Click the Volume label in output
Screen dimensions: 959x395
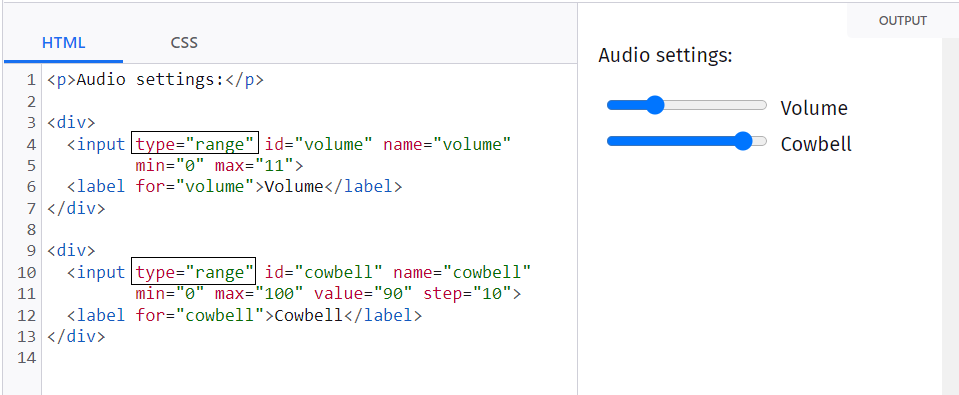click(814, 109)
